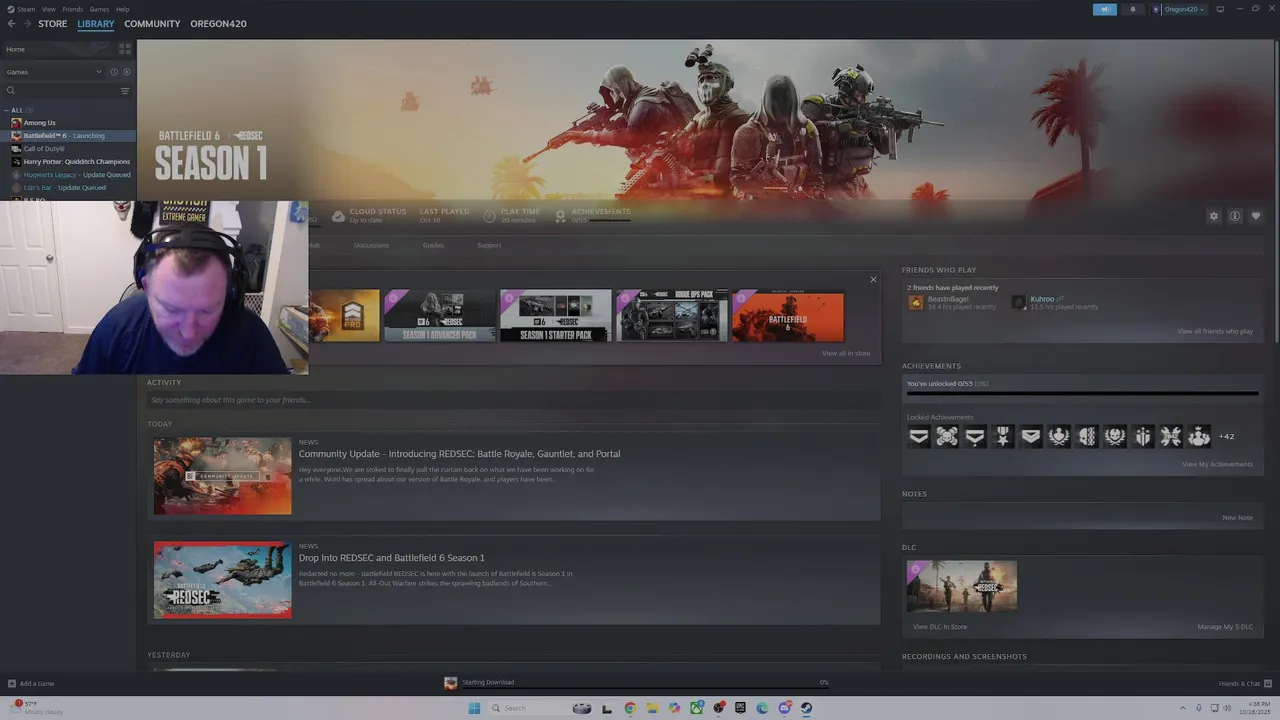Click the activity status input field
1280x720 pixels.
point(513,400)
